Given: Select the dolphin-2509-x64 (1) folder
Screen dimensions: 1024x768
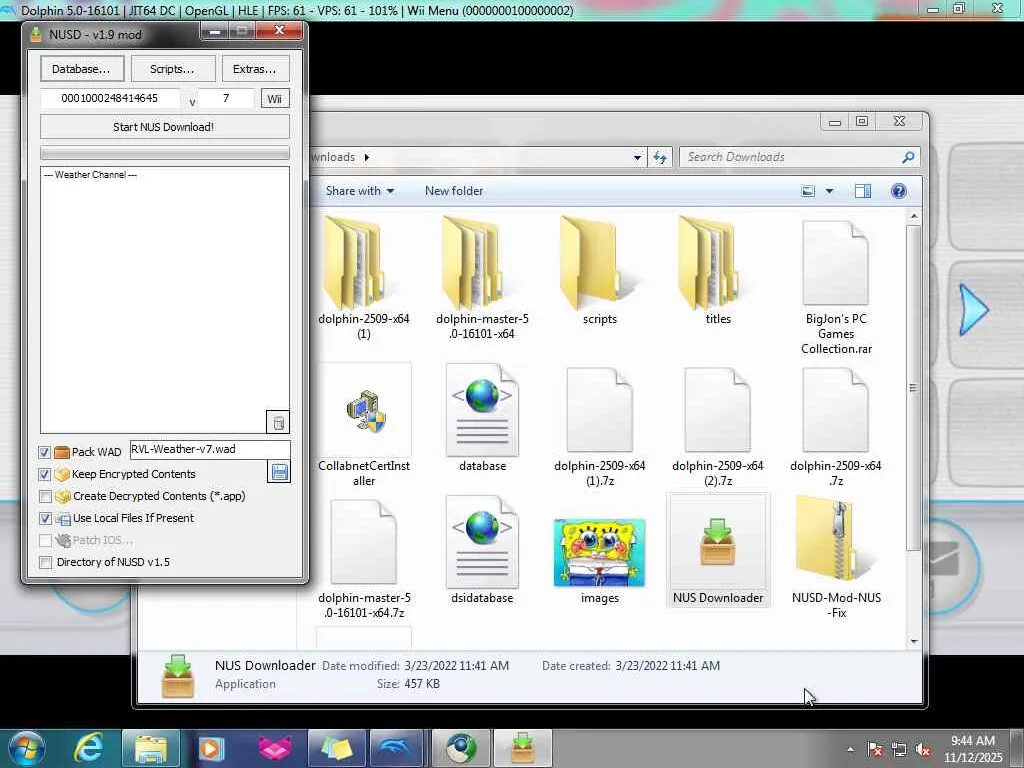Looking at the screenshot, I should [364, 278].
